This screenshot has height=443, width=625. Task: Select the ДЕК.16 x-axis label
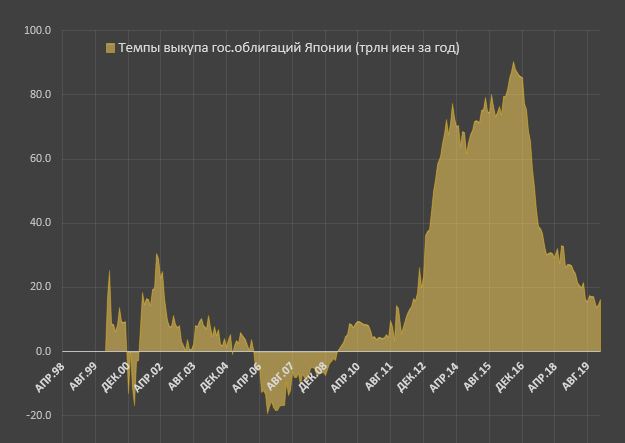509,375
